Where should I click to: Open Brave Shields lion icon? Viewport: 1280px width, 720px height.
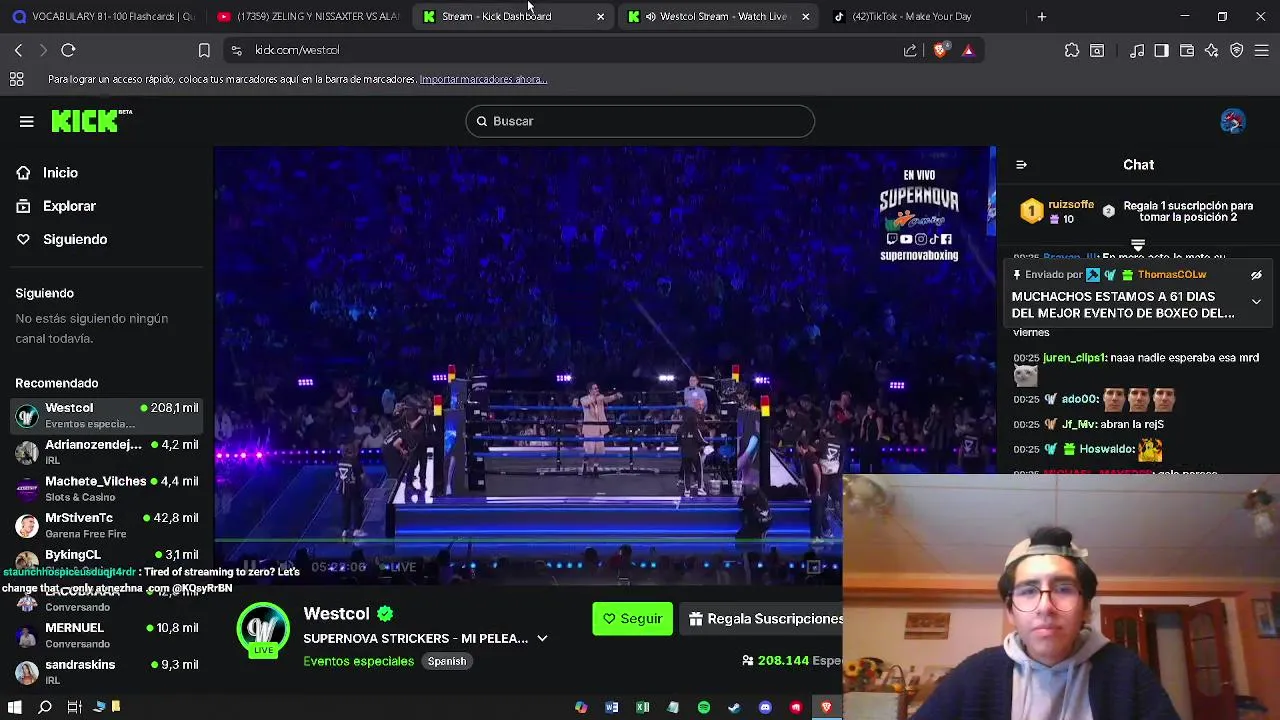click(940, 50)
